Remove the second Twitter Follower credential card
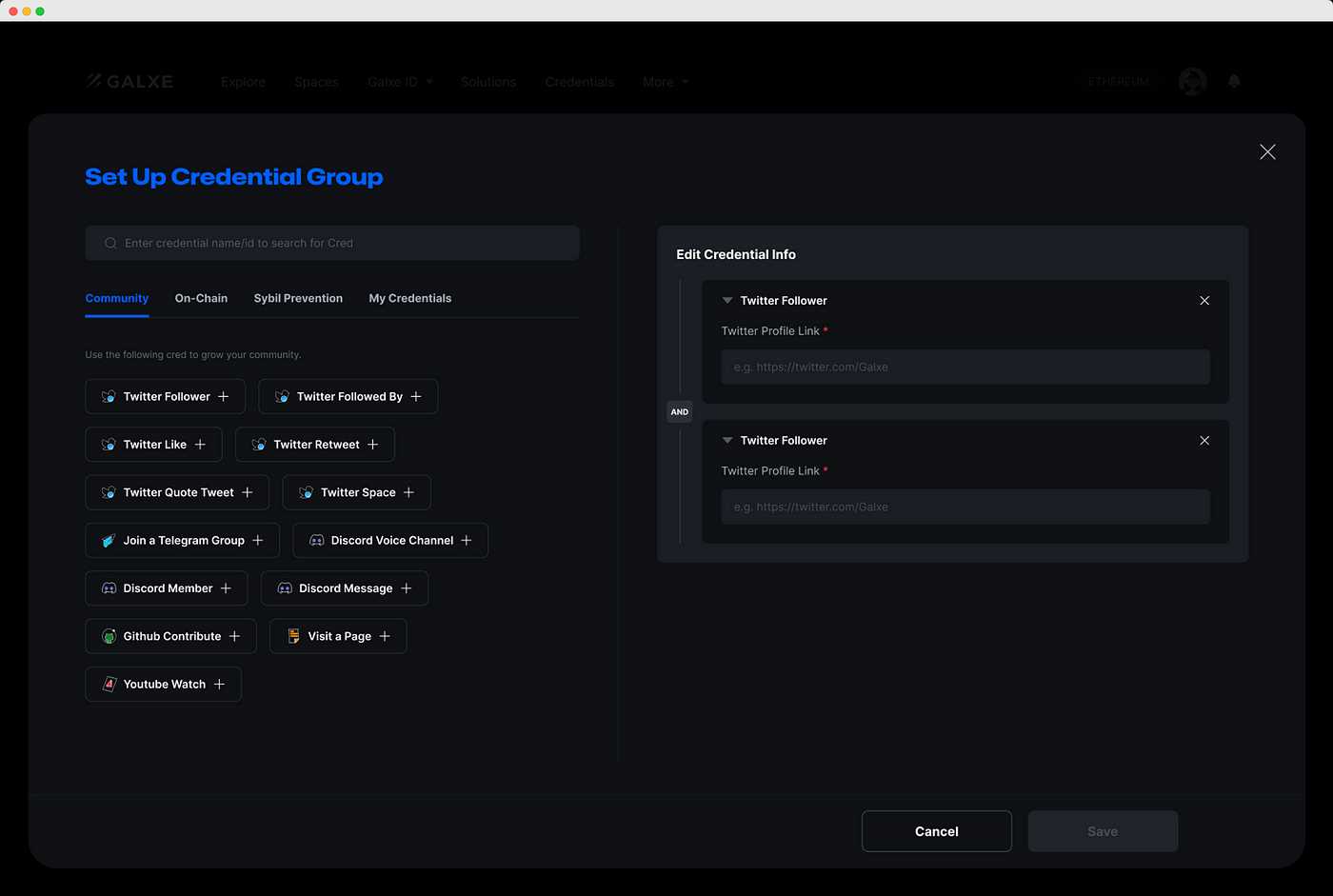The width and height of the screenshot is (1333, 896). 1204,440
